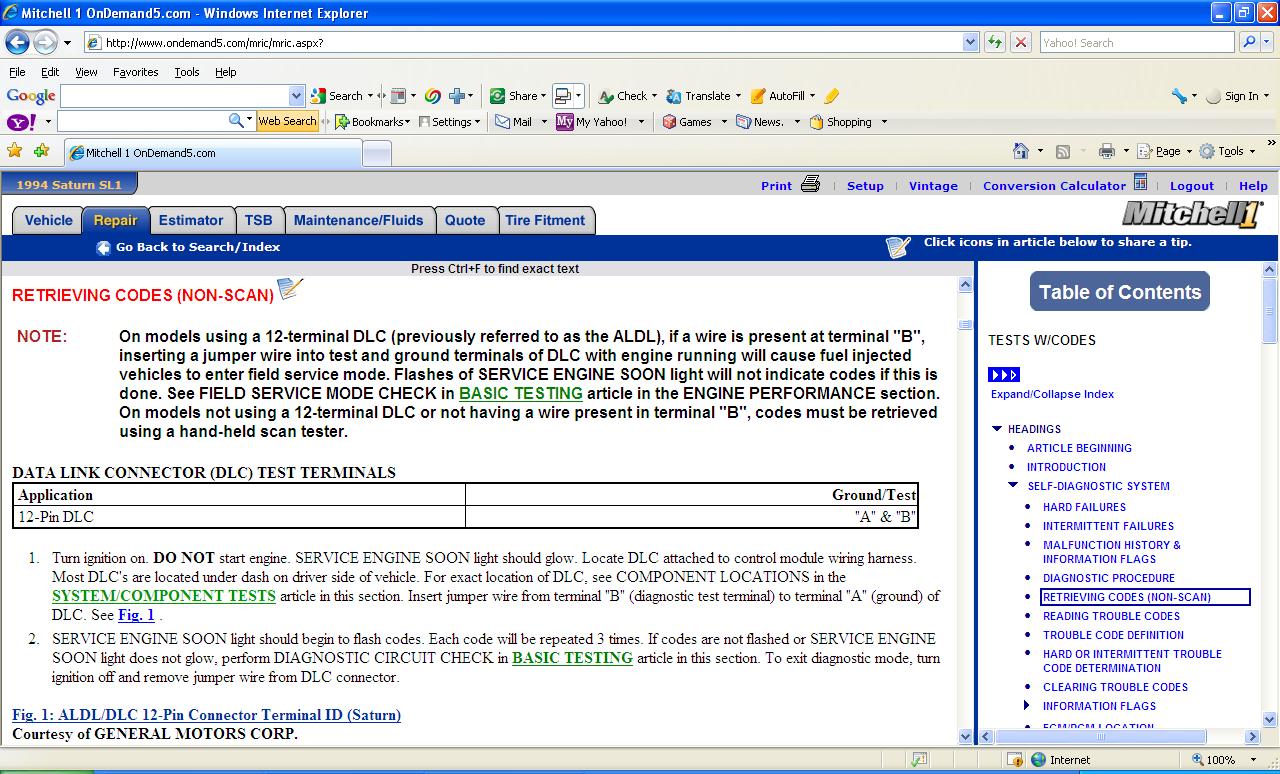This screenshot has width=1280, height=774.
Task: Open Yahoo Games toolbar button
Action: pos(687,122)
